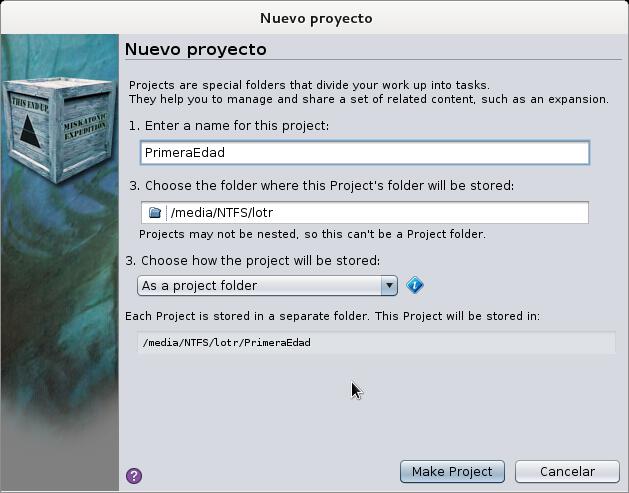Click Cancelar to dismiss the dialog
This screenshot has width=629, height=493.
[567, 471]
